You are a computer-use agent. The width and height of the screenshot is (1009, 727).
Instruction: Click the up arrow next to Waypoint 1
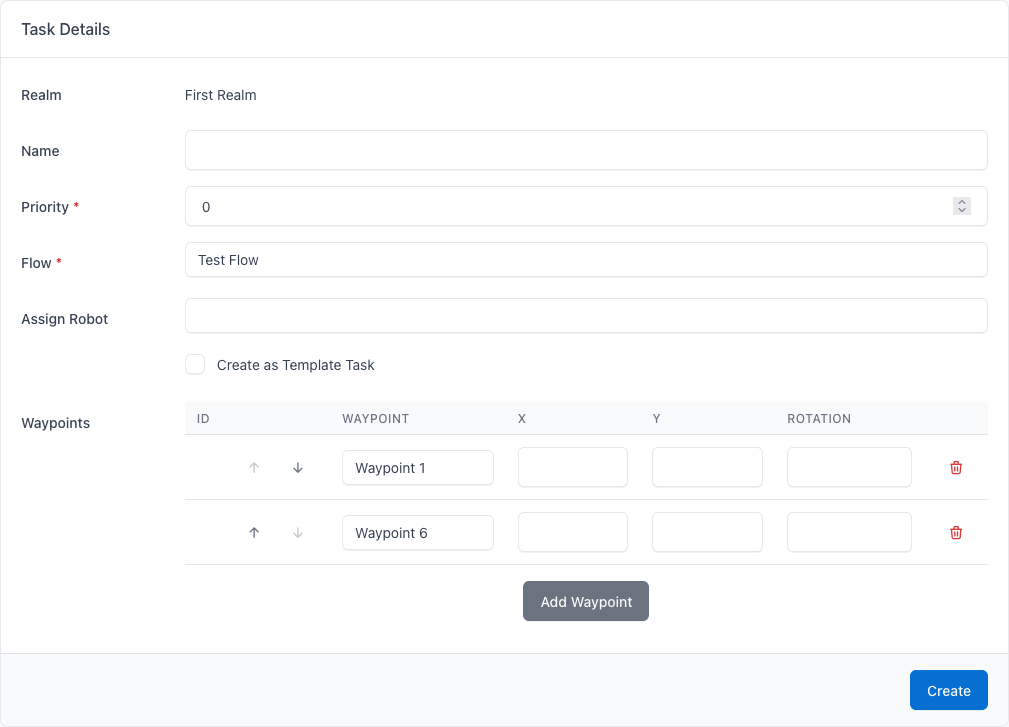(254, 467)
